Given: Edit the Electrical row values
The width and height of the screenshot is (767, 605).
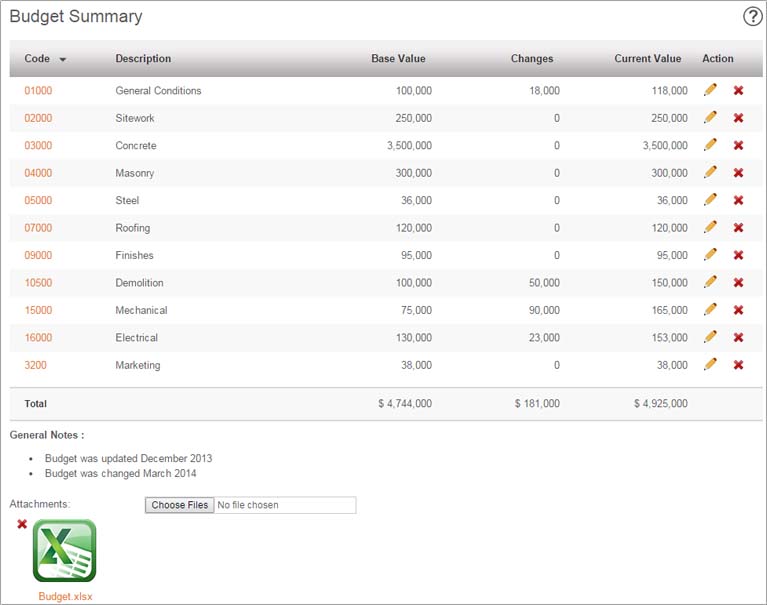Looking at the screenshot, I should pos(710,336).
